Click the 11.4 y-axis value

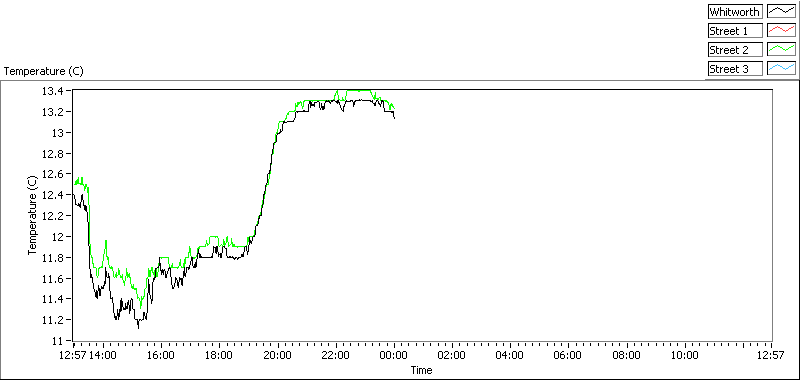pos(52,299)
